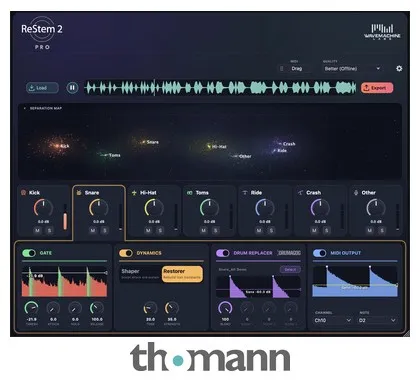Open the Quality dropdown showing Better (Offline)

[352, 69]
